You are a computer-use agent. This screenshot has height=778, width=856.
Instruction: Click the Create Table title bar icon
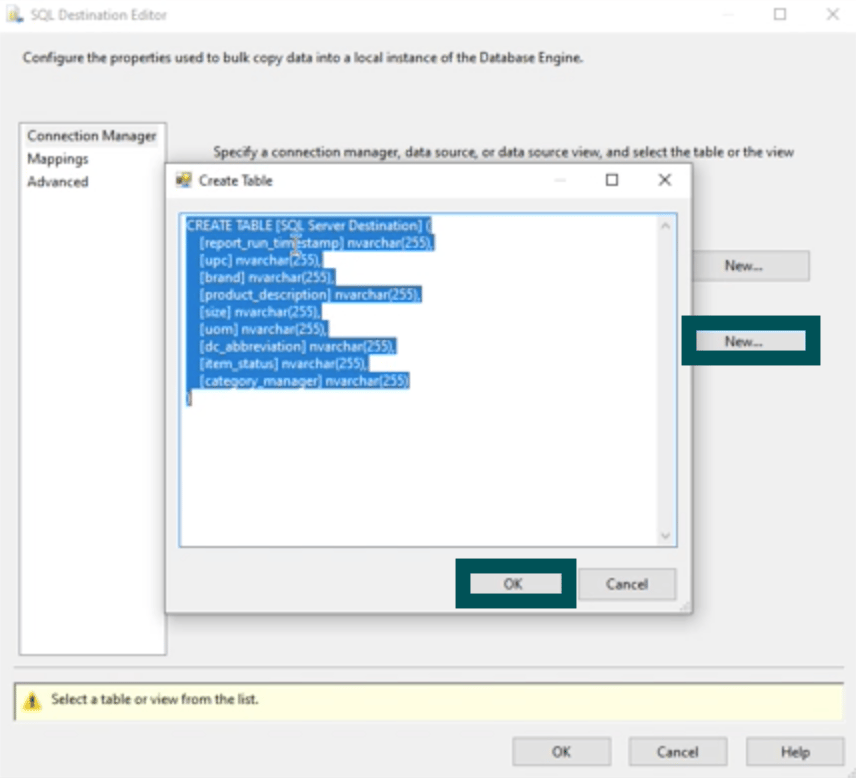(184, 180)
